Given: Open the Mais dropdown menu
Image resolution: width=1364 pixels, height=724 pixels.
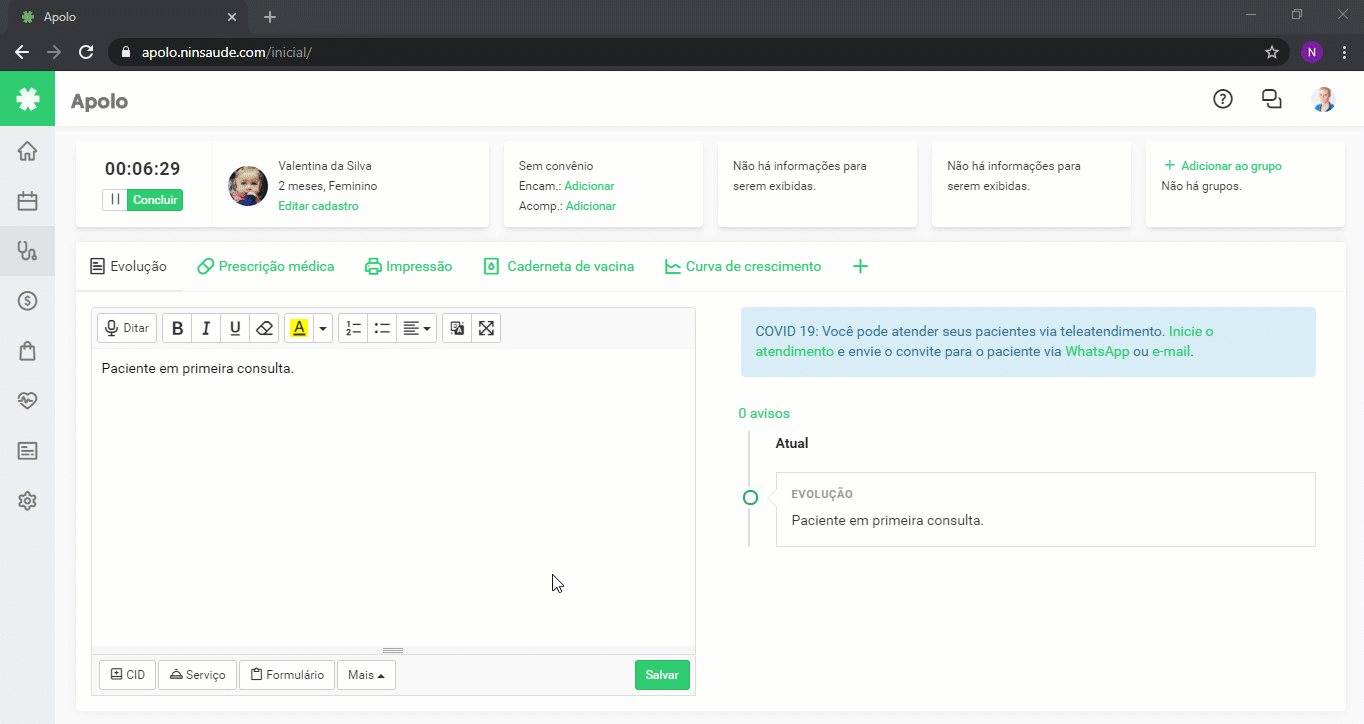Looking at the screenshot, I should click(366, 675).
